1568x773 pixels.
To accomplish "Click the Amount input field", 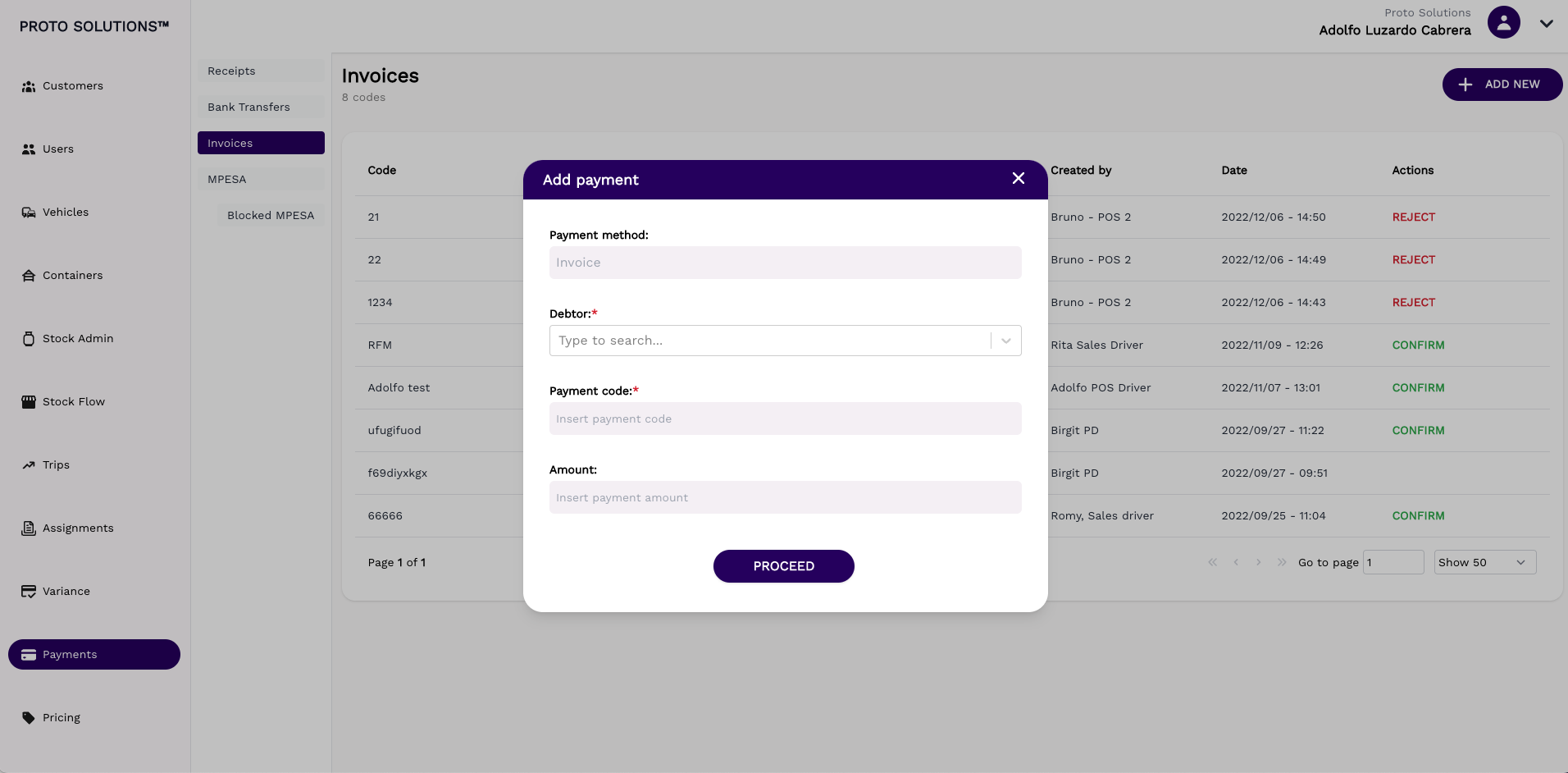I will (786, 497).
